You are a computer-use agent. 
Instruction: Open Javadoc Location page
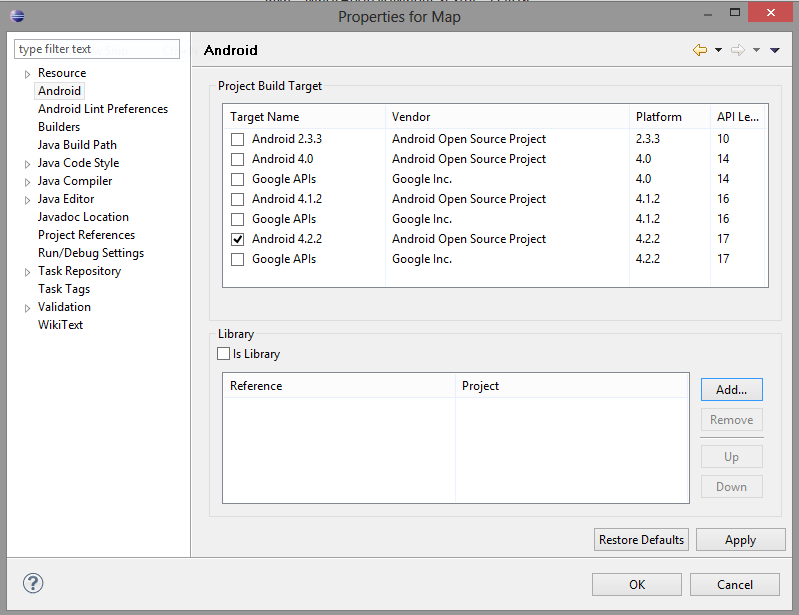coord(83,217)
